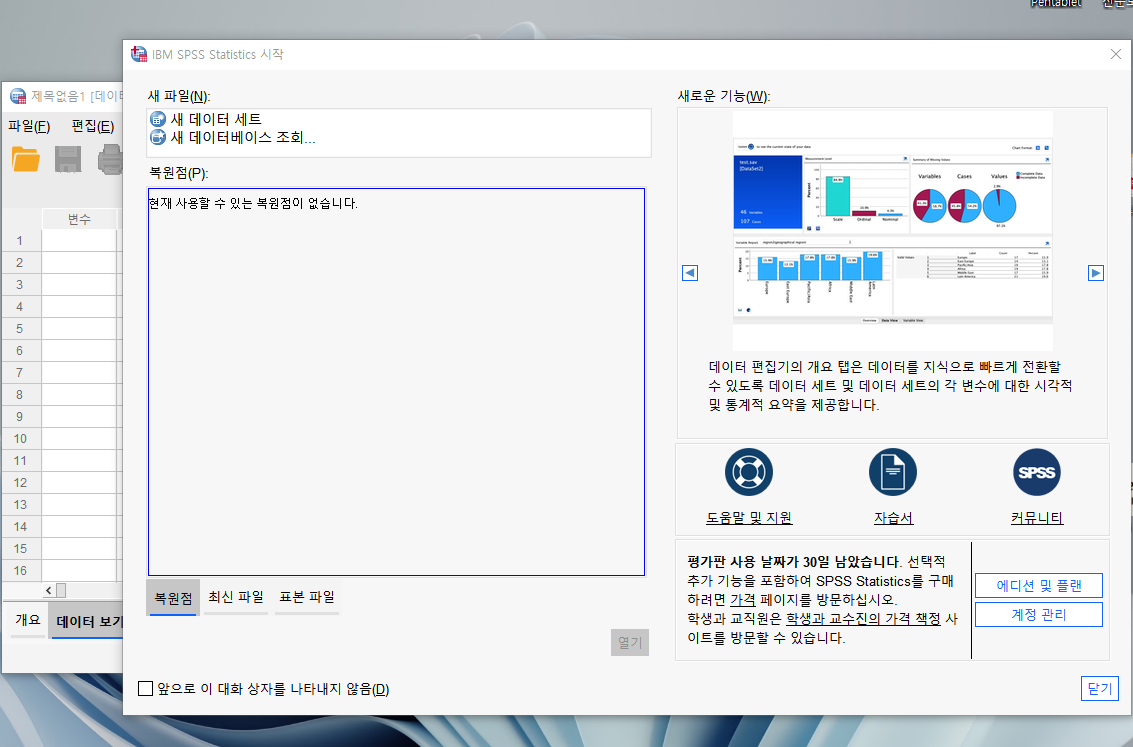Click the 에디션 및 플랜 button

[x=1038, y=585]
